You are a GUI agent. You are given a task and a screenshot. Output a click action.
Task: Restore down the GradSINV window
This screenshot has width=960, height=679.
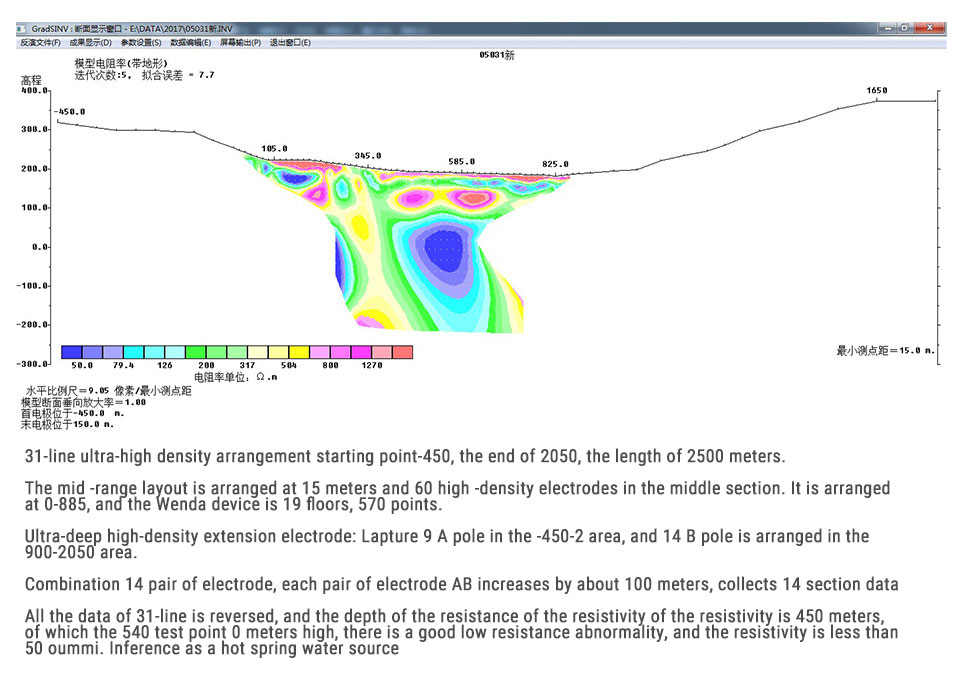click(x=904, y=28)
